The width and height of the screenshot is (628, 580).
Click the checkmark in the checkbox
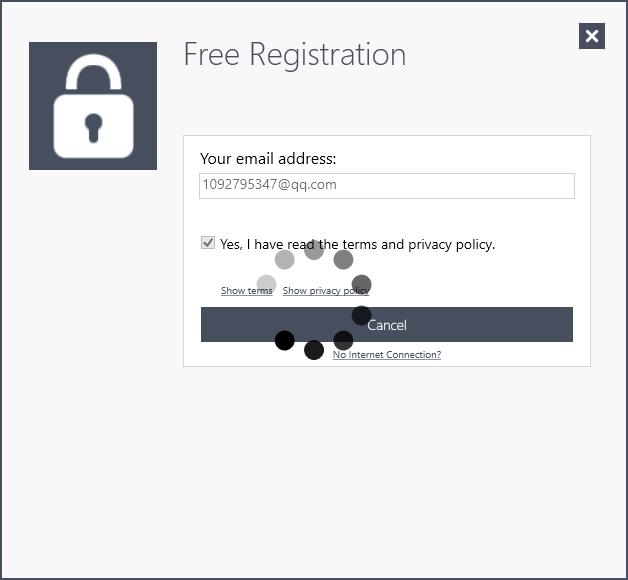pos(208,243)
